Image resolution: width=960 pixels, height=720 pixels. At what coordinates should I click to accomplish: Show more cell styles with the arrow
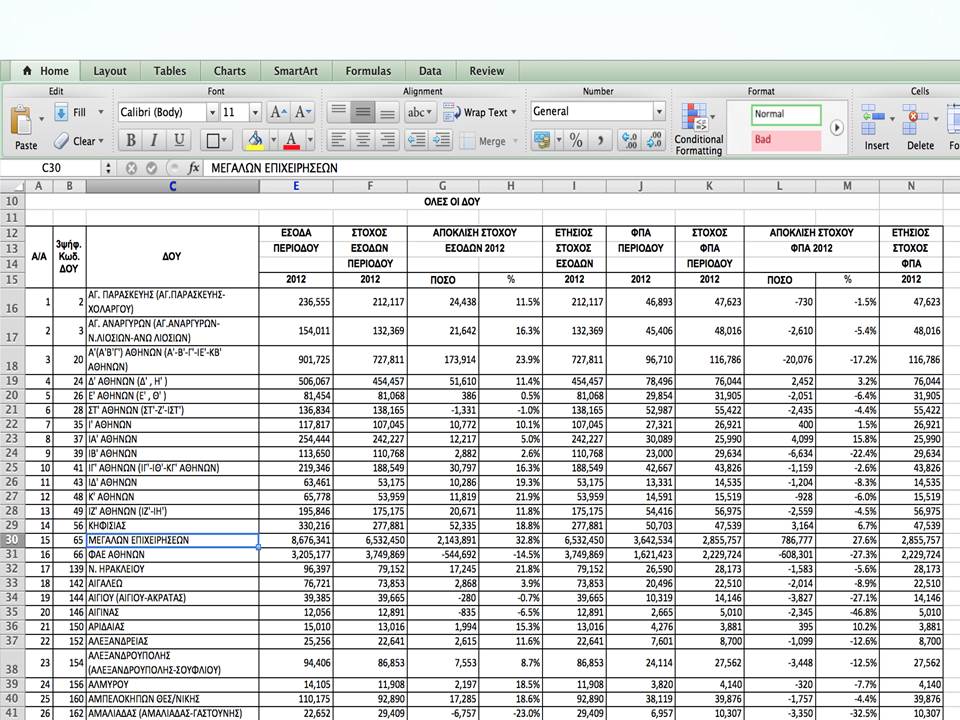(836, 127)
